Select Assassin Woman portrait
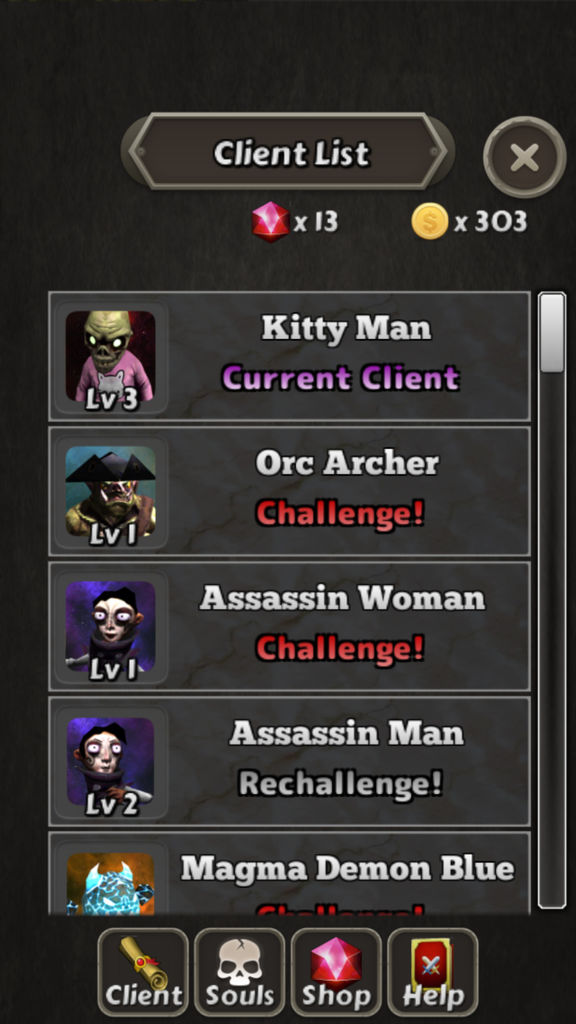 click(110, 627)
